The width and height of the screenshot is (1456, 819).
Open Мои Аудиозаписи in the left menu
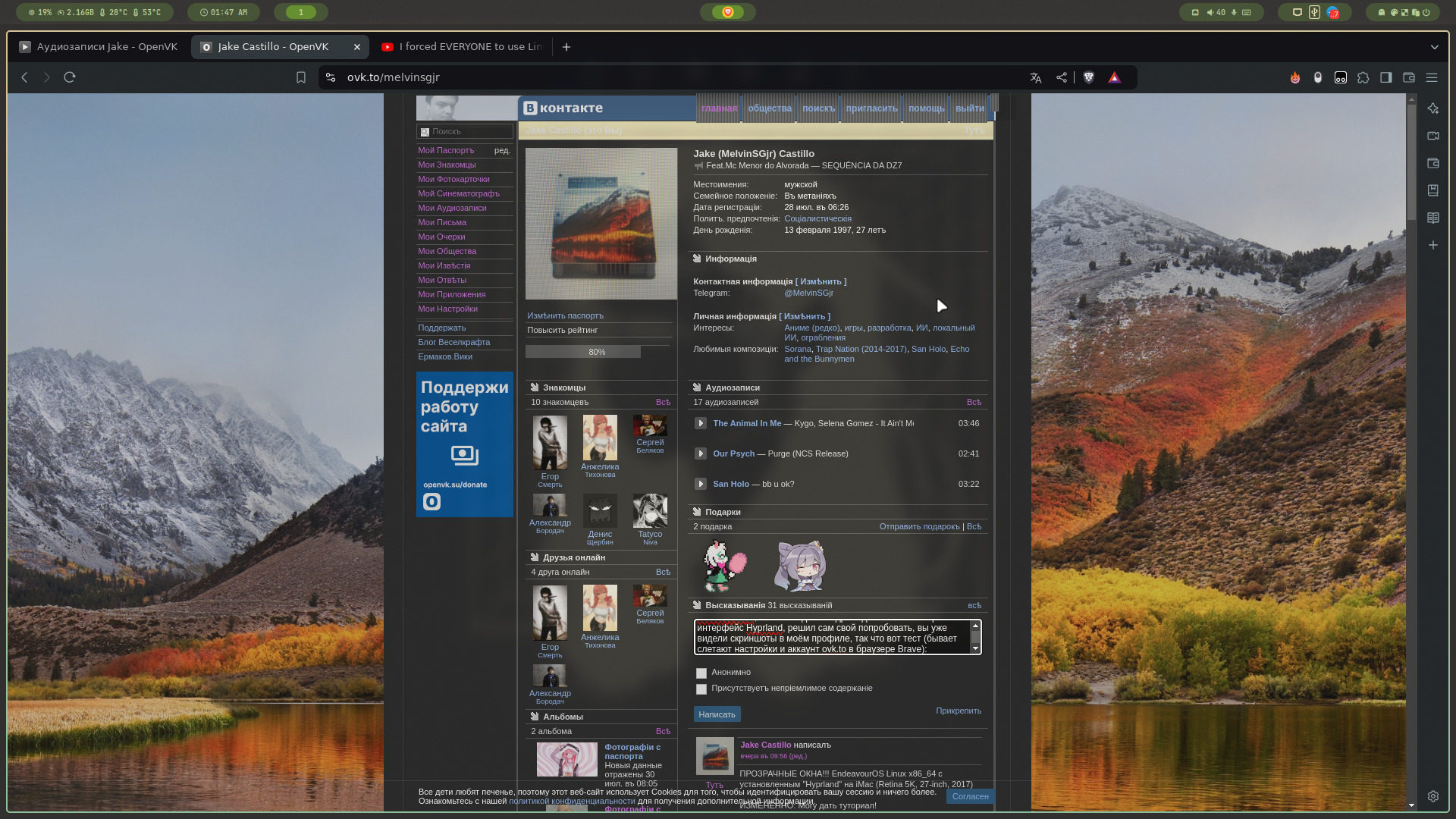tap(452, 208)
